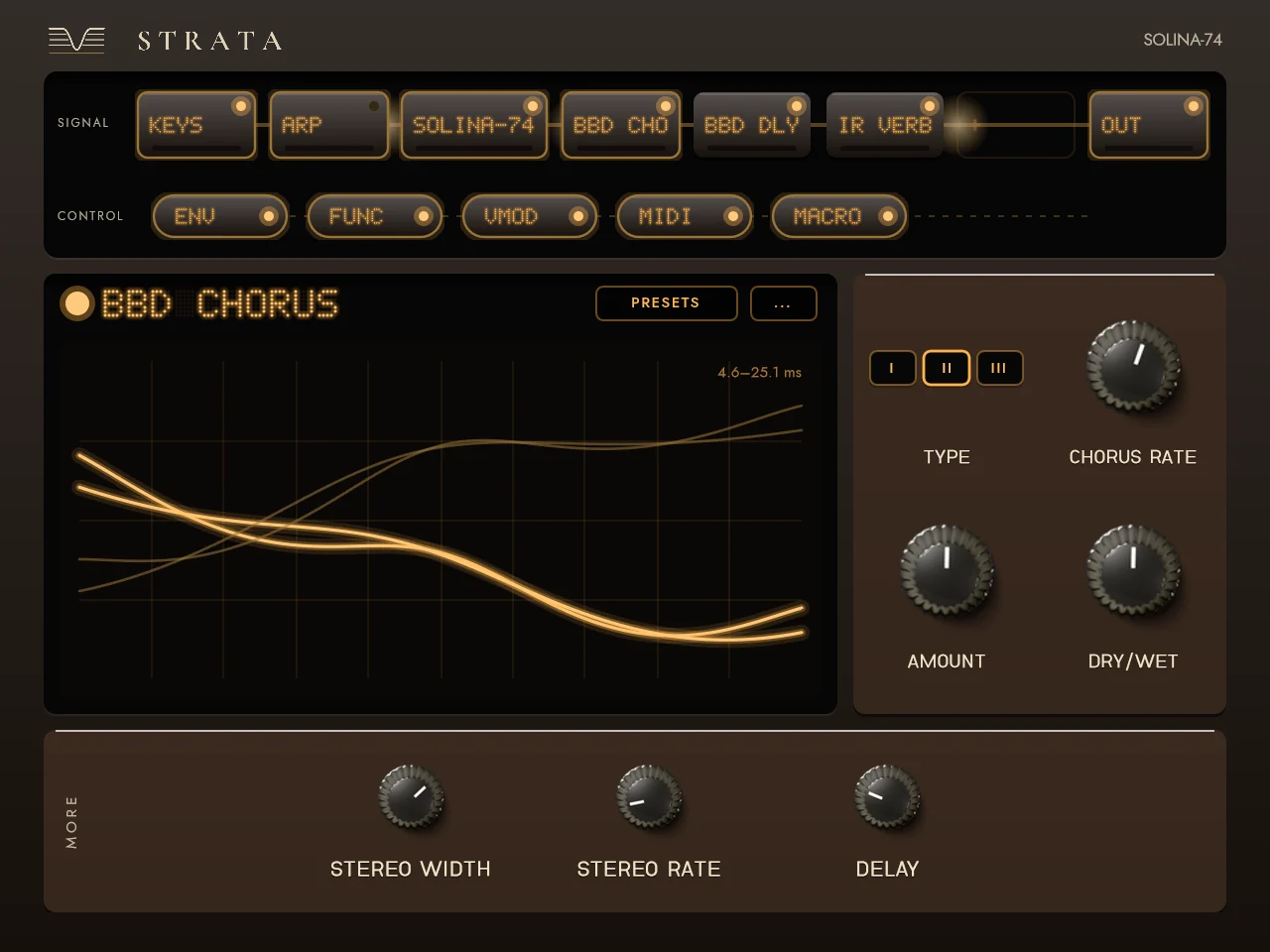This screenshot has height=952, width=1270.
Task: Click the Amount knob
Action: coord(947,570)
